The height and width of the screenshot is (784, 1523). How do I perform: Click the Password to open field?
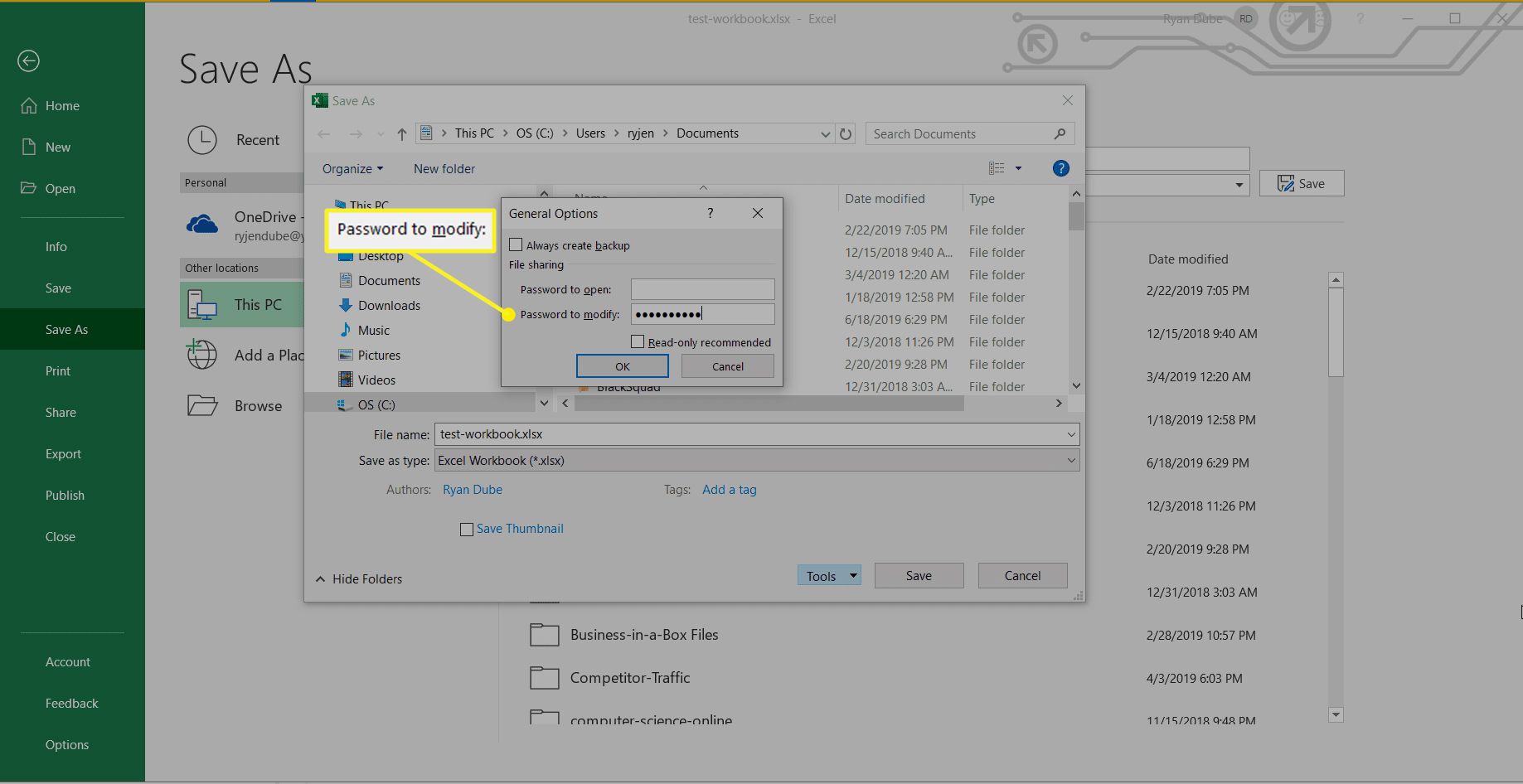702,288
